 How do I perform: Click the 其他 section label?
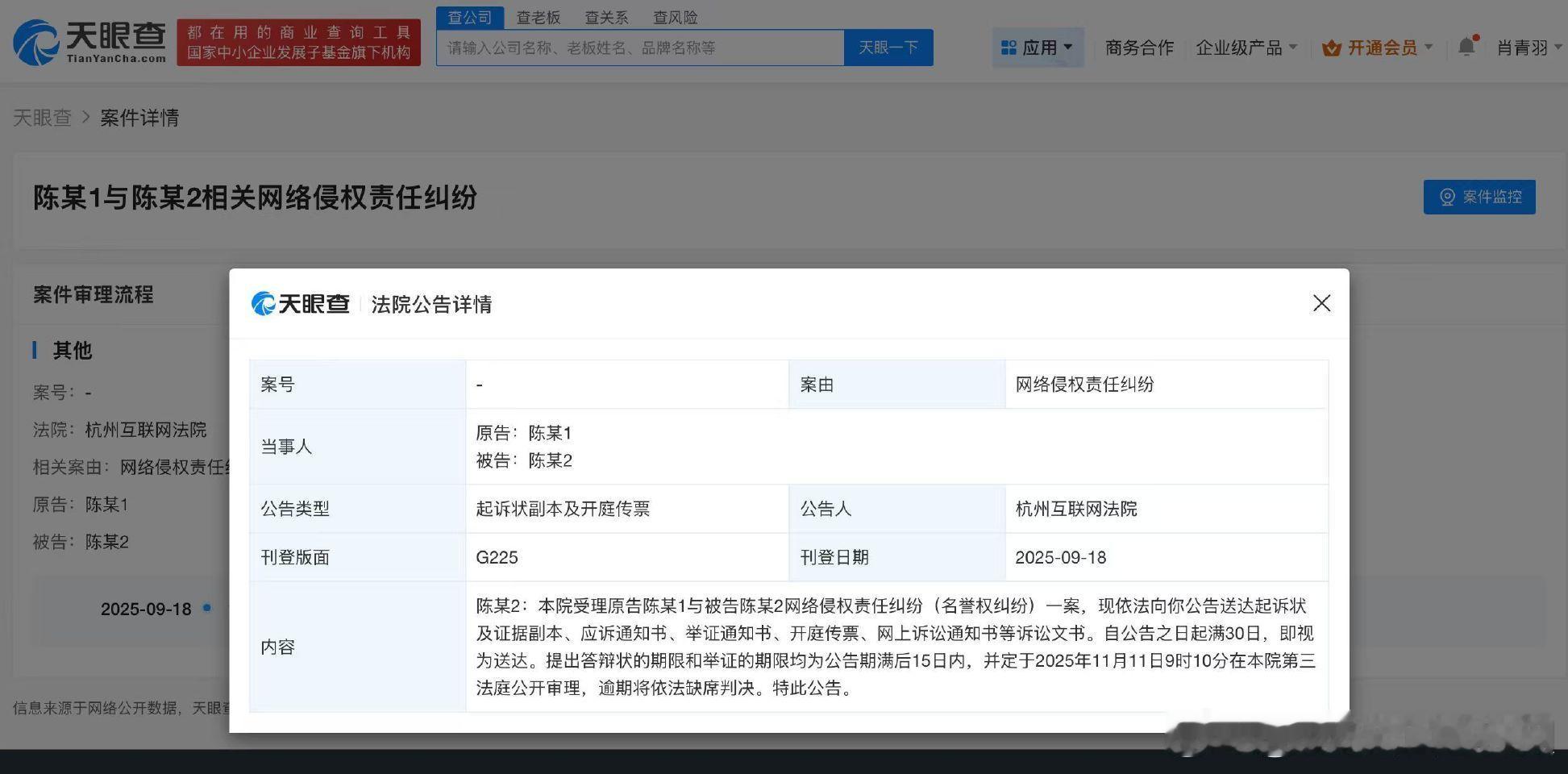[x=73, y=351]
